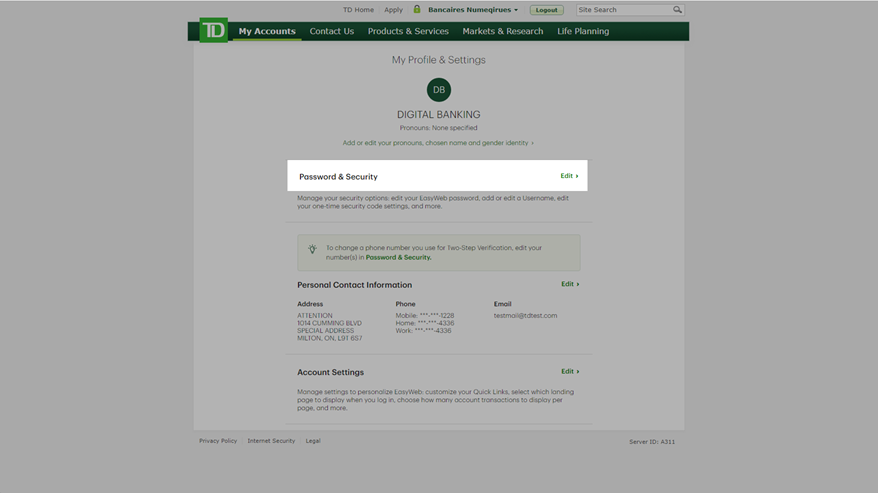This screenshot has height=493, width=878.
Task: Click the Apply link
Action: (393, 10)
